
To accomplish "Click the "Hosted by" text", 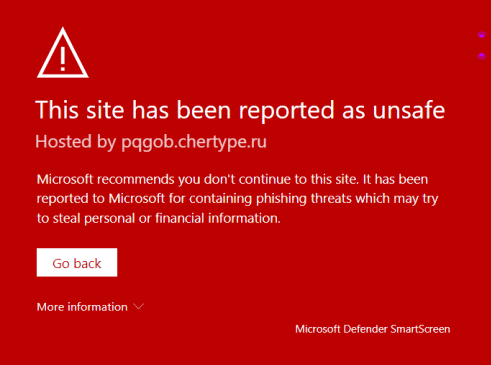I will [x=76, y=142].
